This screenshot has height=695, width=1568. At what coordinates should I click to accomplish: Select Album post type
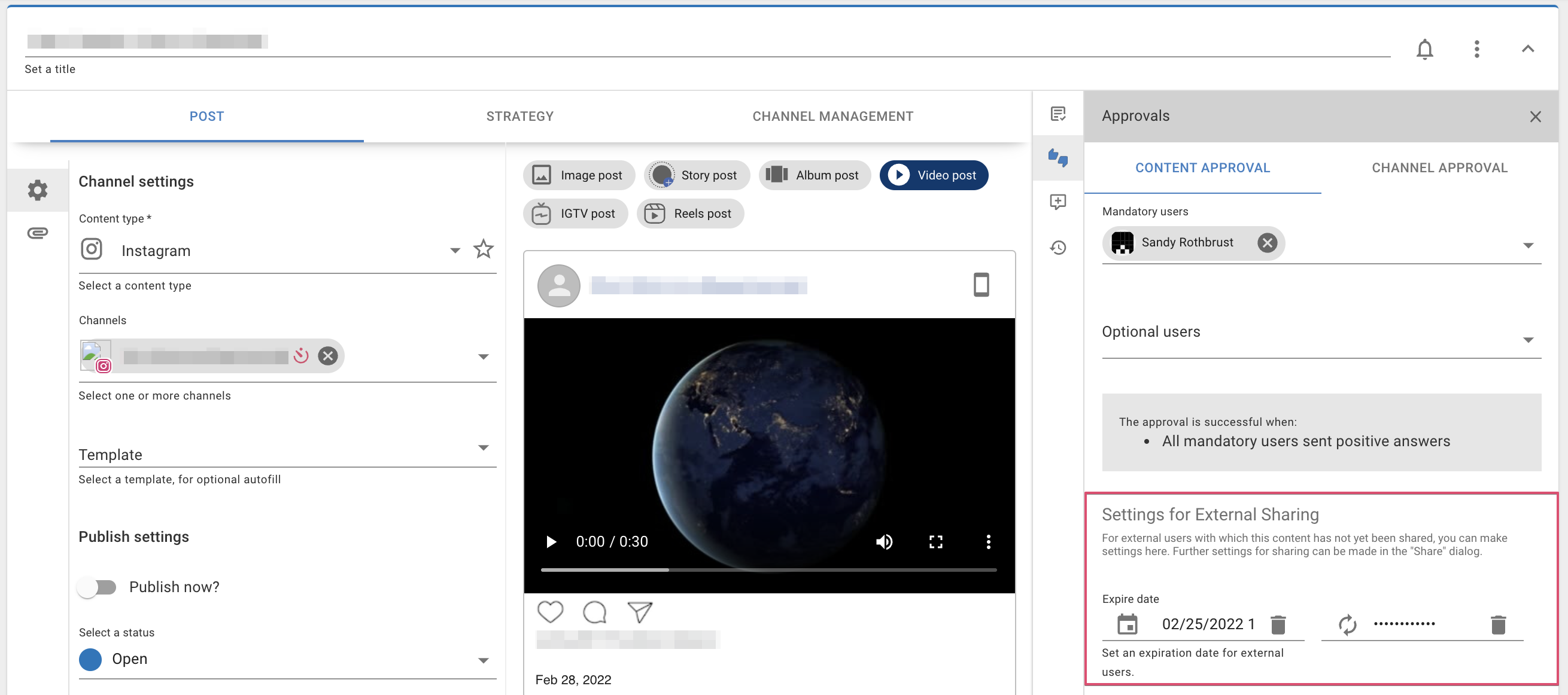815,175
